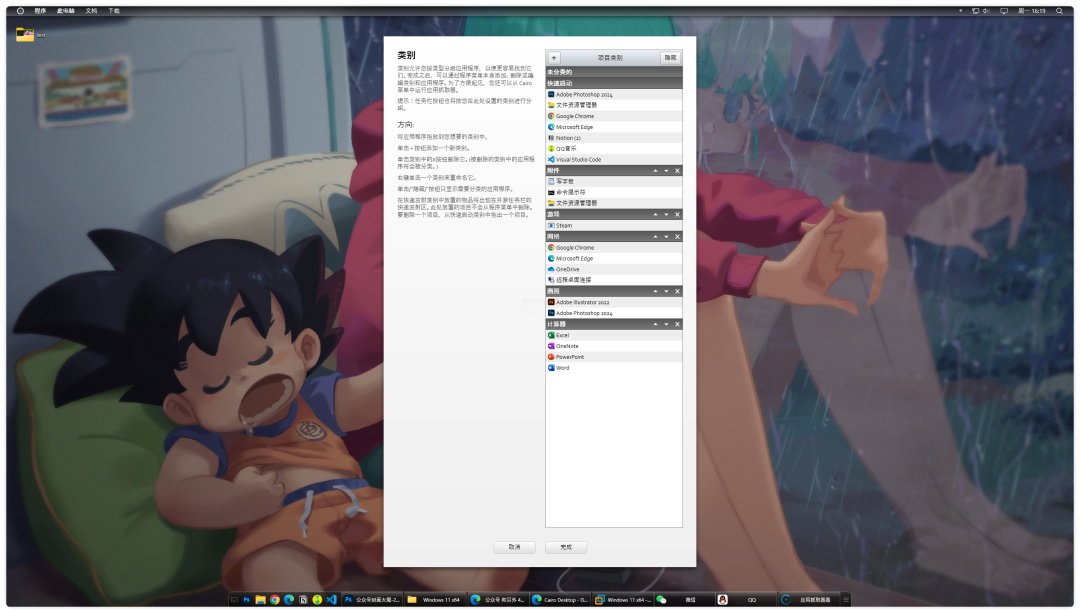
Task: Click the search magnifier in the top bar
Action: click(1059, 11)
